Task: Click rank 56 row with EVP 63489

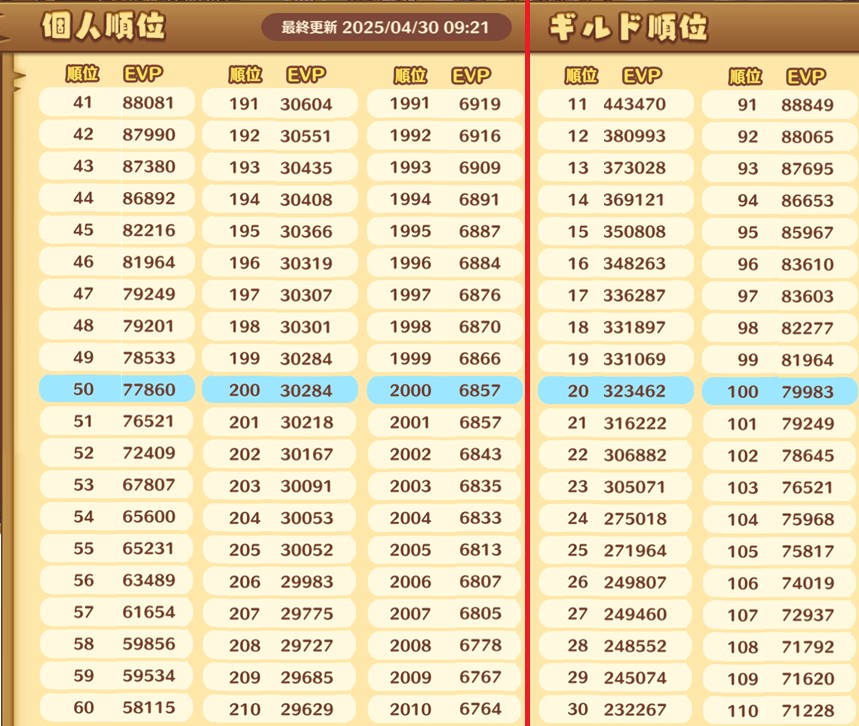Action: (117, 580)
